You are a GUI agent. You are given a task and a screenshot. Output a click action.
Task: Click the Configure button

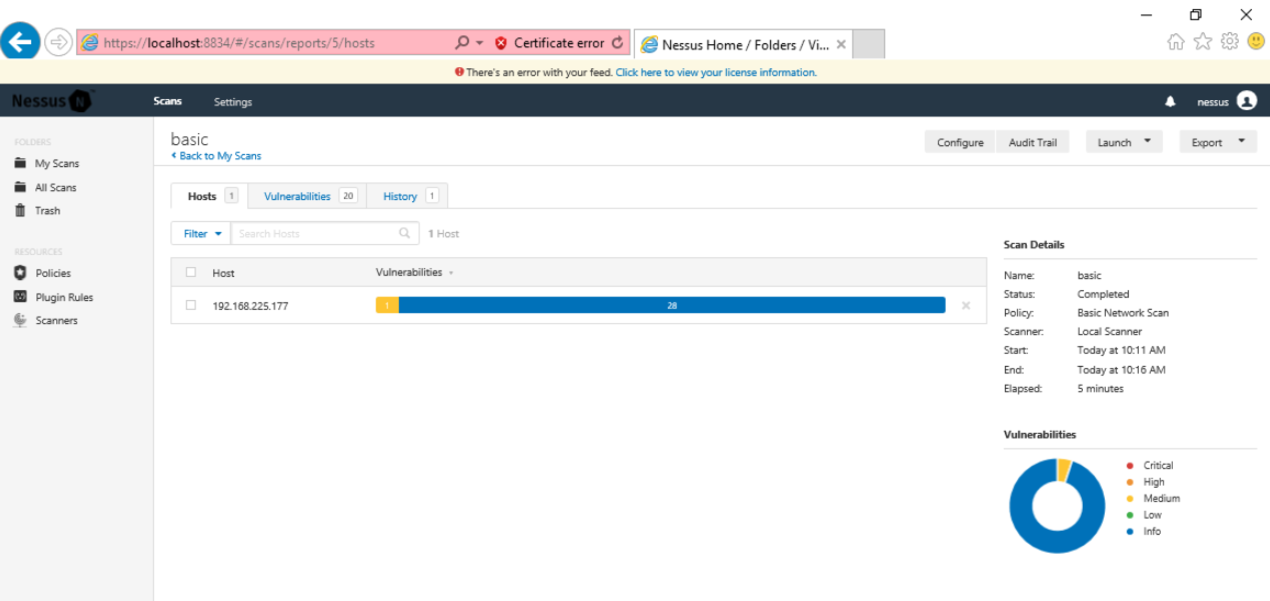pos(960,142)
